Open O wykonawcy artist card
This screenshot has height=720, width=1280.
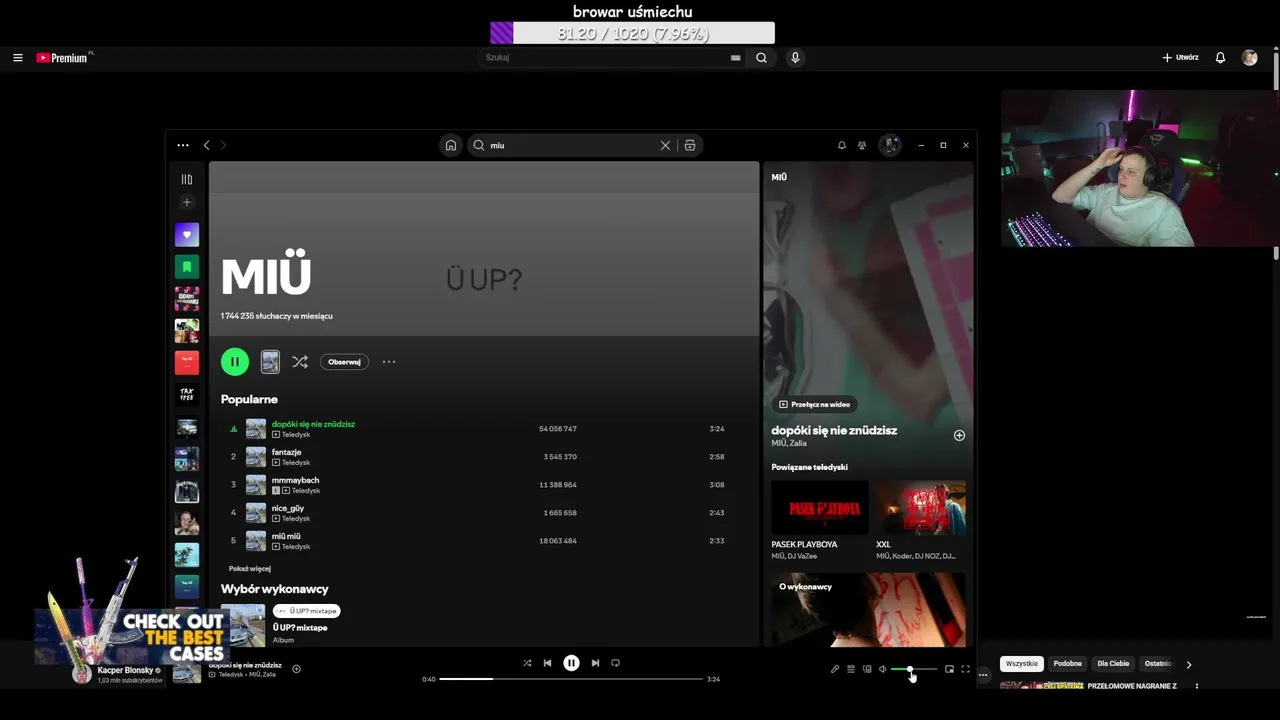868,609
